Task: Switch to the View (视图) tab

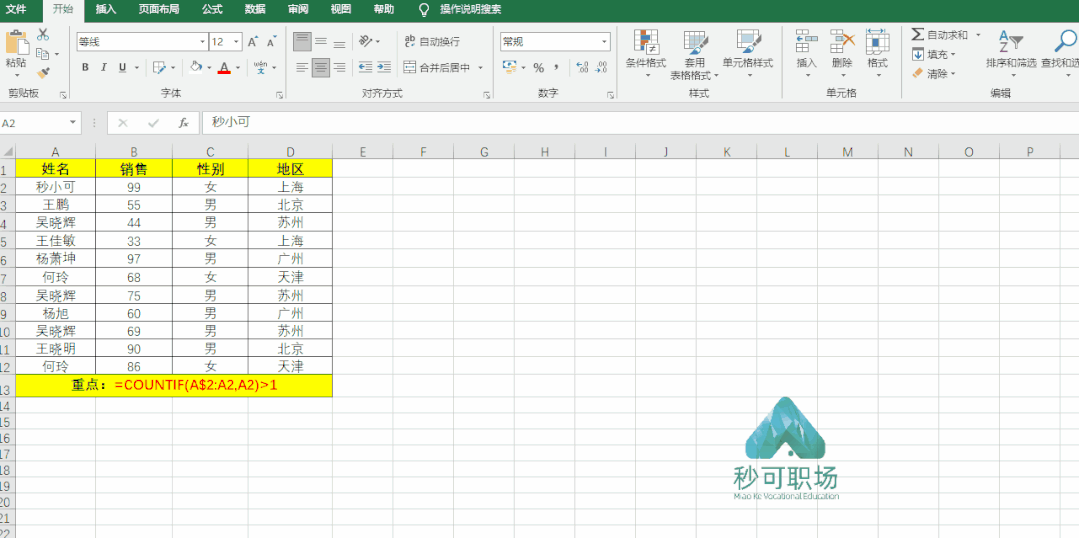Action: [x=341, y=10]
